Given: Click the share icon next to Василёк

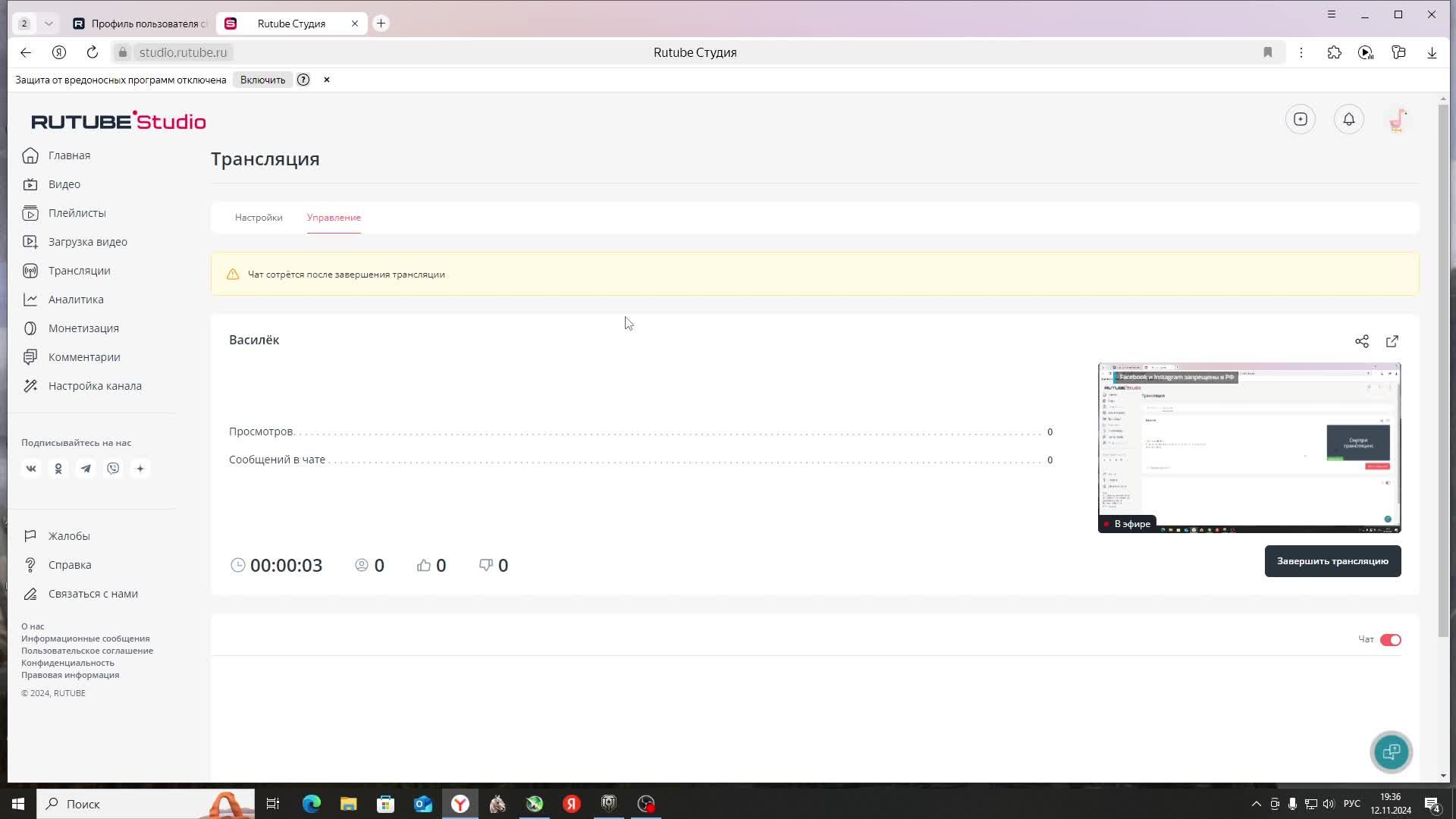Looking at the screenshot, I should click(1362, 341).
